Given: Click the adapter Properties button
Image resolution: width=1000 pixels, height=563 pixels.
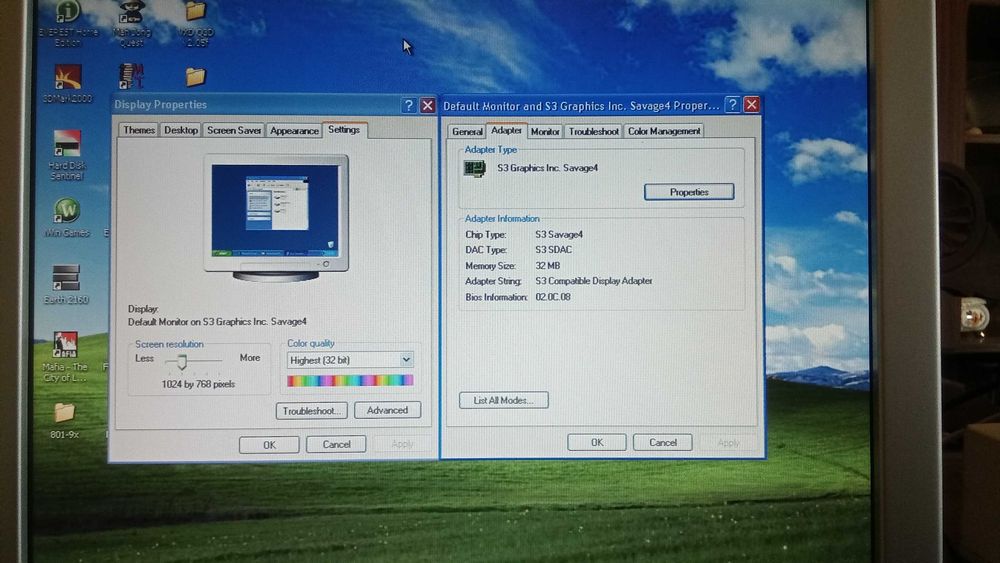Looking at the screenshot, I should pos(689,192).
